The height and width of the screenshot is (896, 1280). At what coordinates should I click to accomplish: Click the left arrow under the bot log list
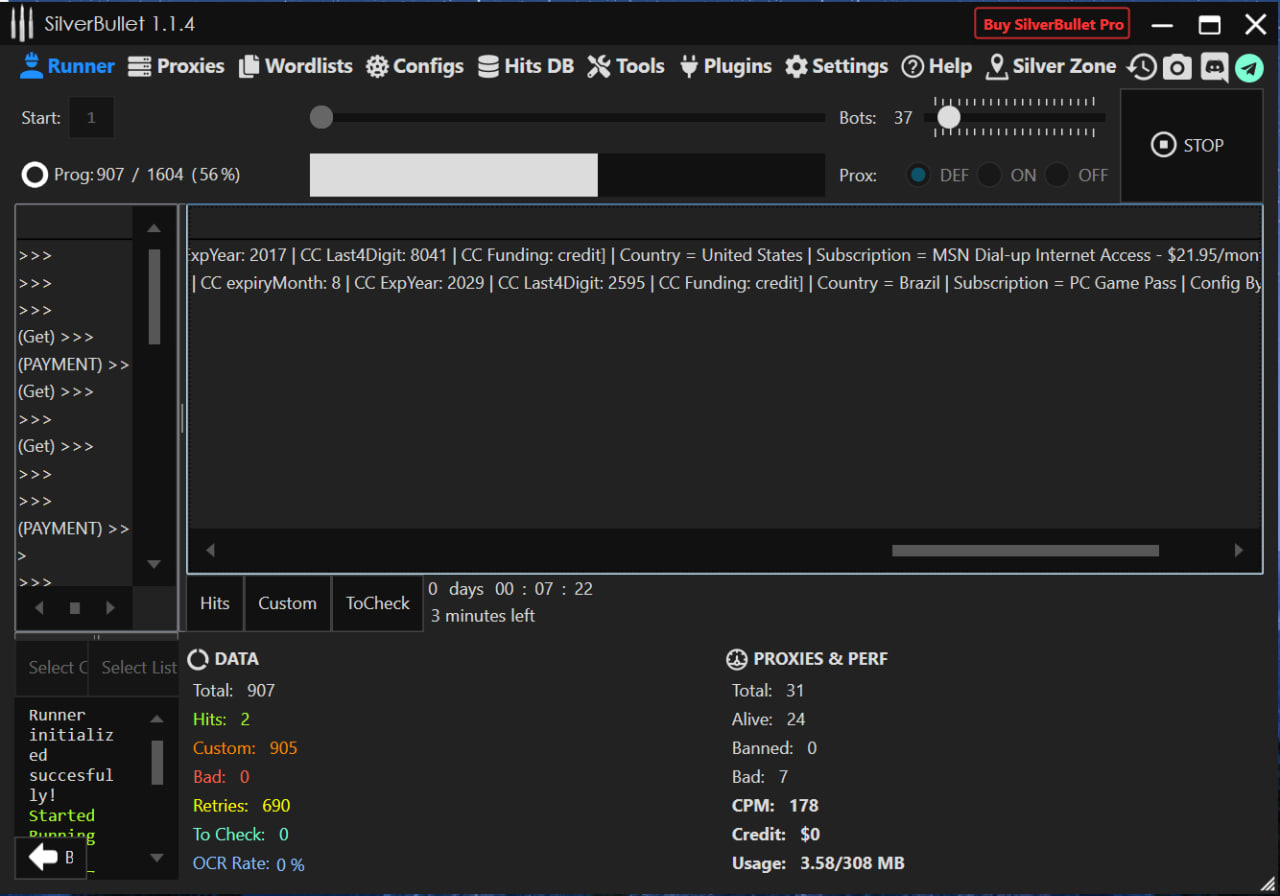tap(39, 608)
